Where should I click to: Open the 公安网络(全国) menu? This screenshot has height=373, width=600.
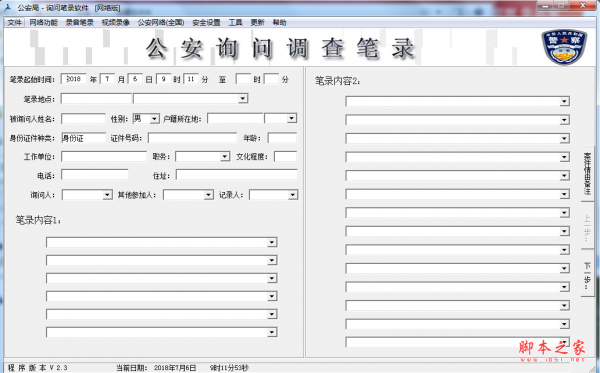tap(161, 23)
